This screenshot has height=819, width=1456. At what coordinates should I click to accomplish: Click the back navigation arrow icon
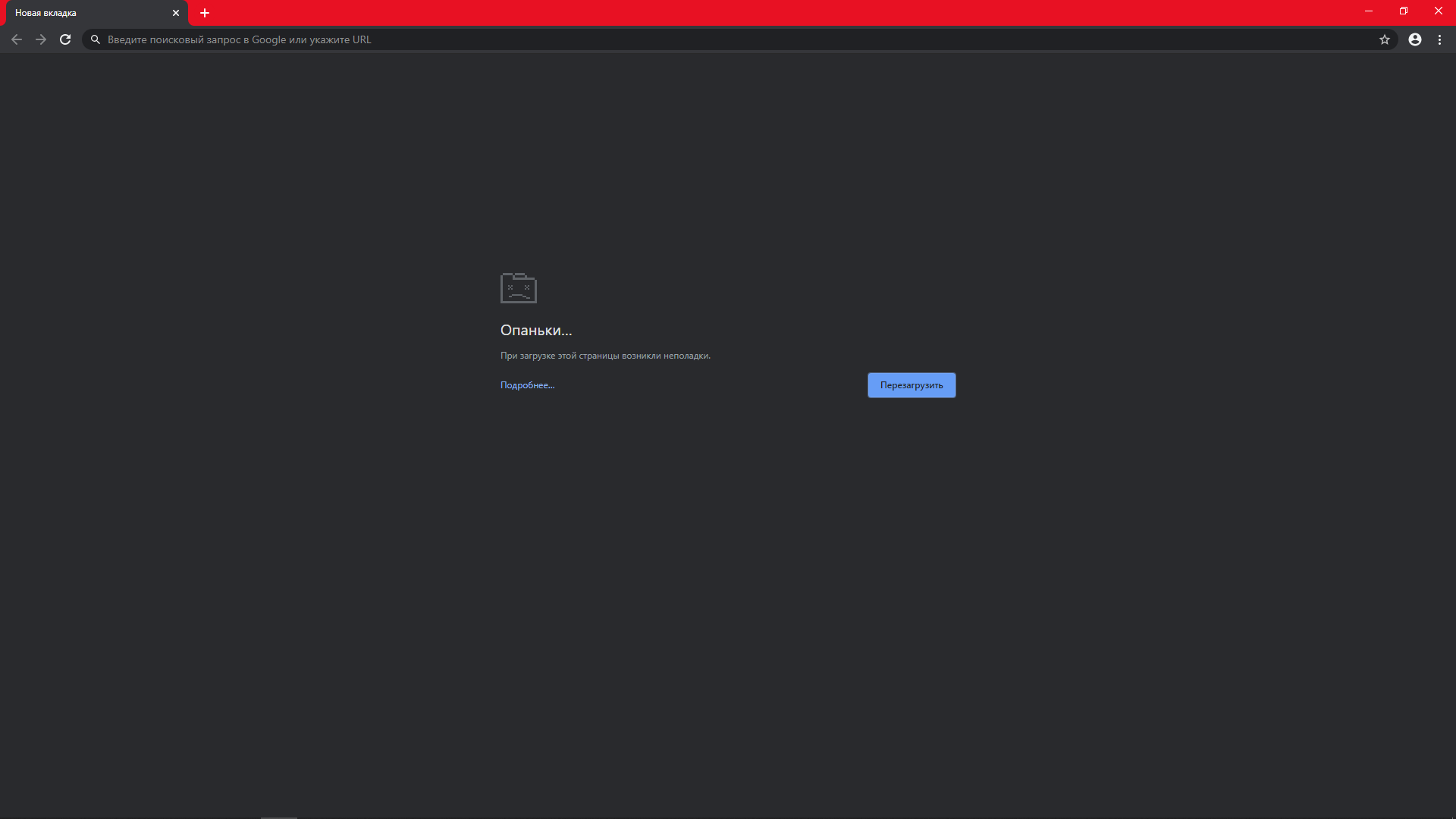click(16, 39)
